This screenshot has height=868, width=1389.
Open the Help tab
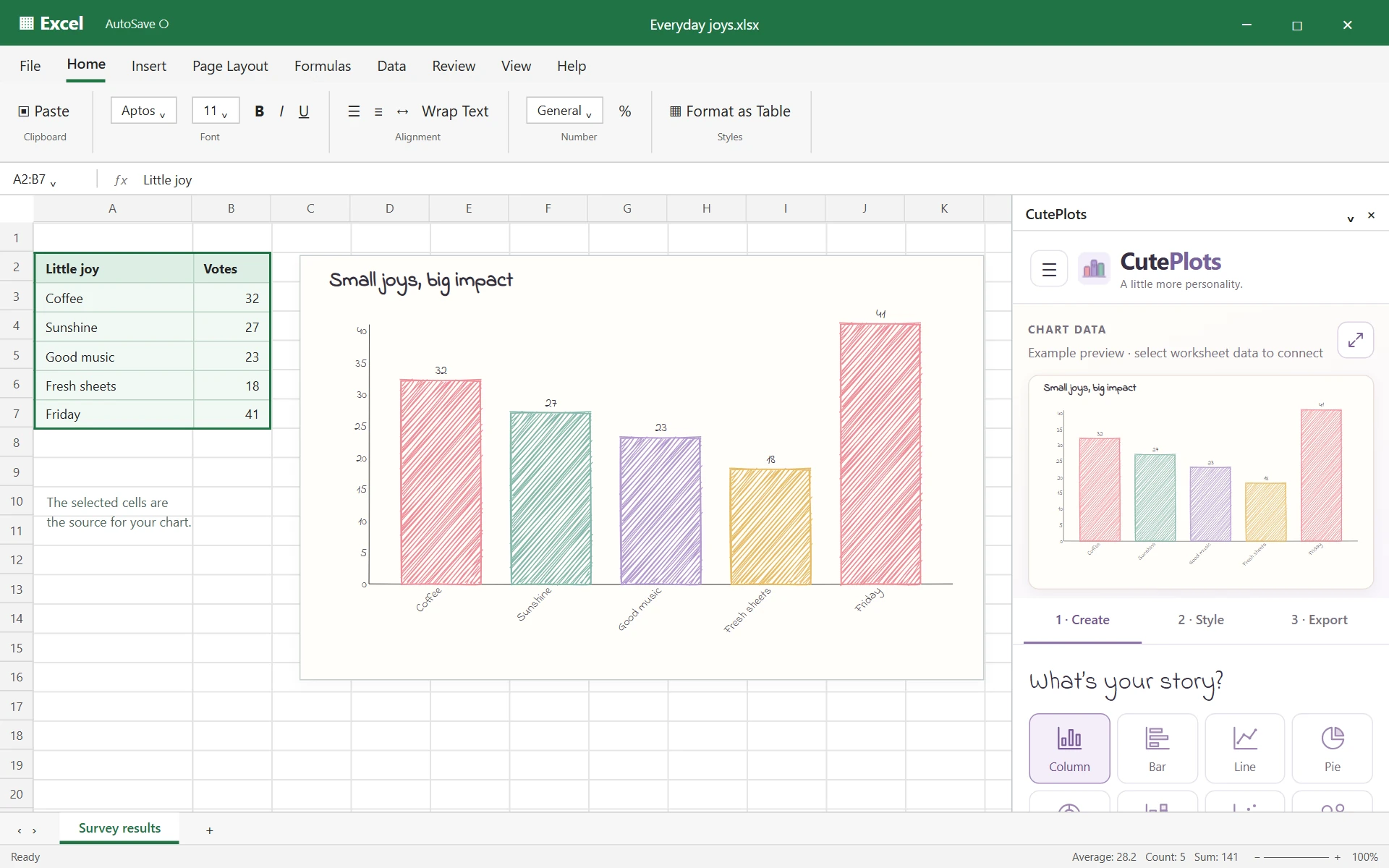point(572,66)
